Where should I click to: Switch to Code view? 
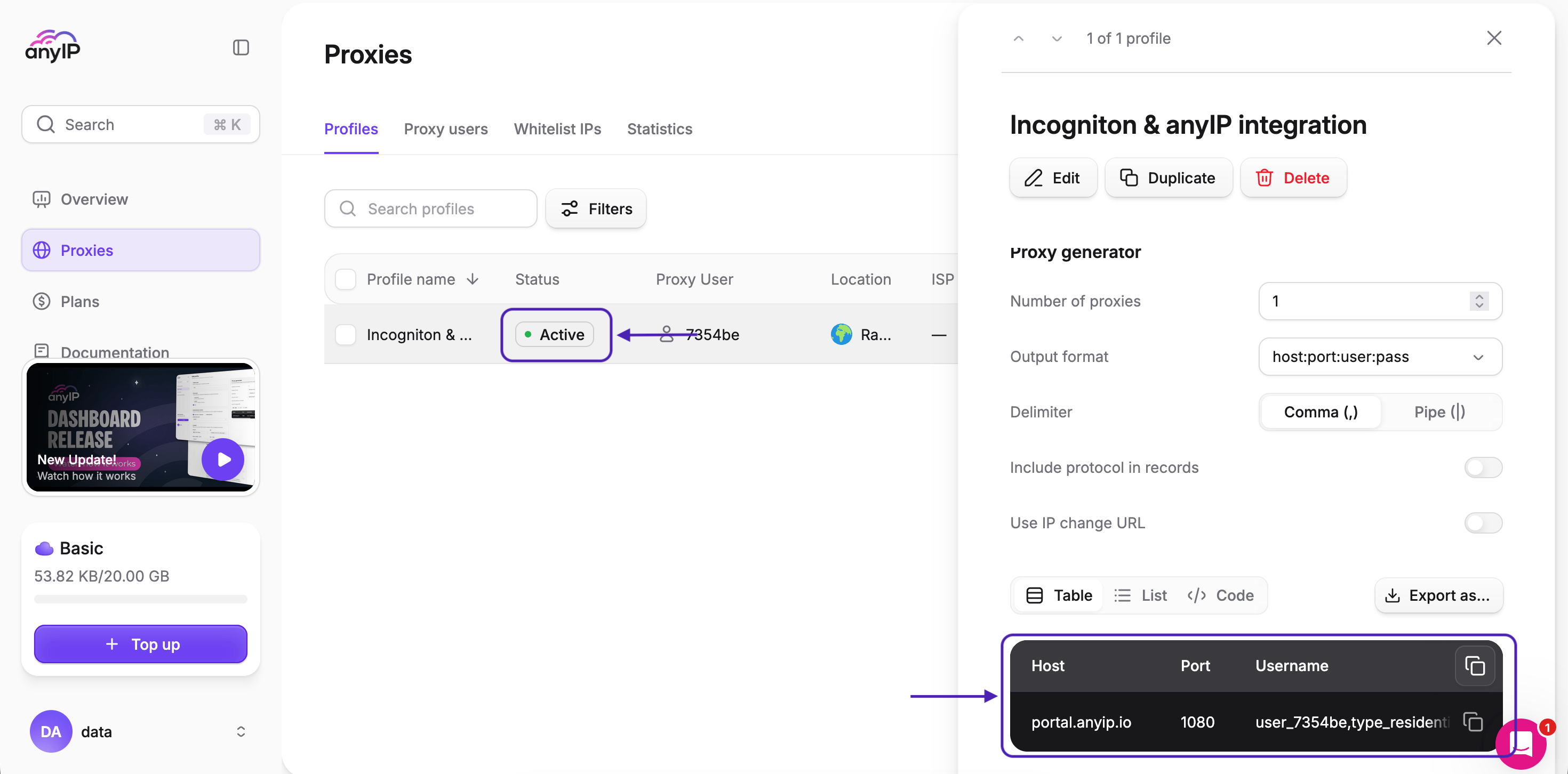coord(1220,595)
